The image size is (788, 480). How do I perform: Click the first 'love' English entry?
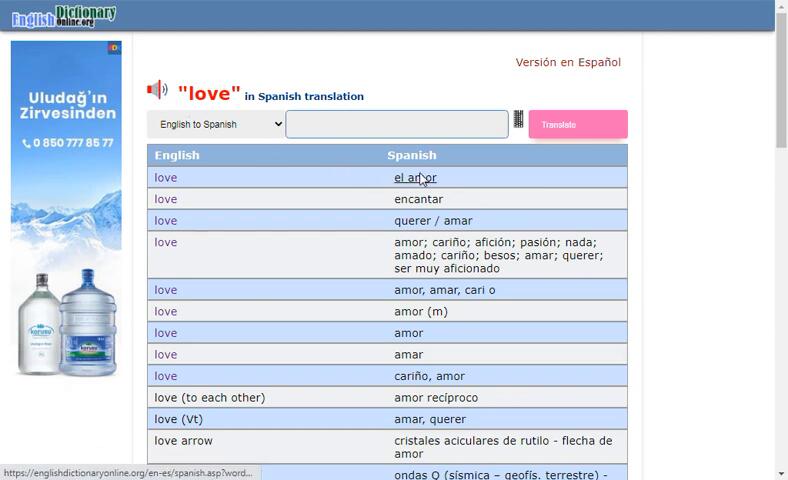click(x=166, y=178)
